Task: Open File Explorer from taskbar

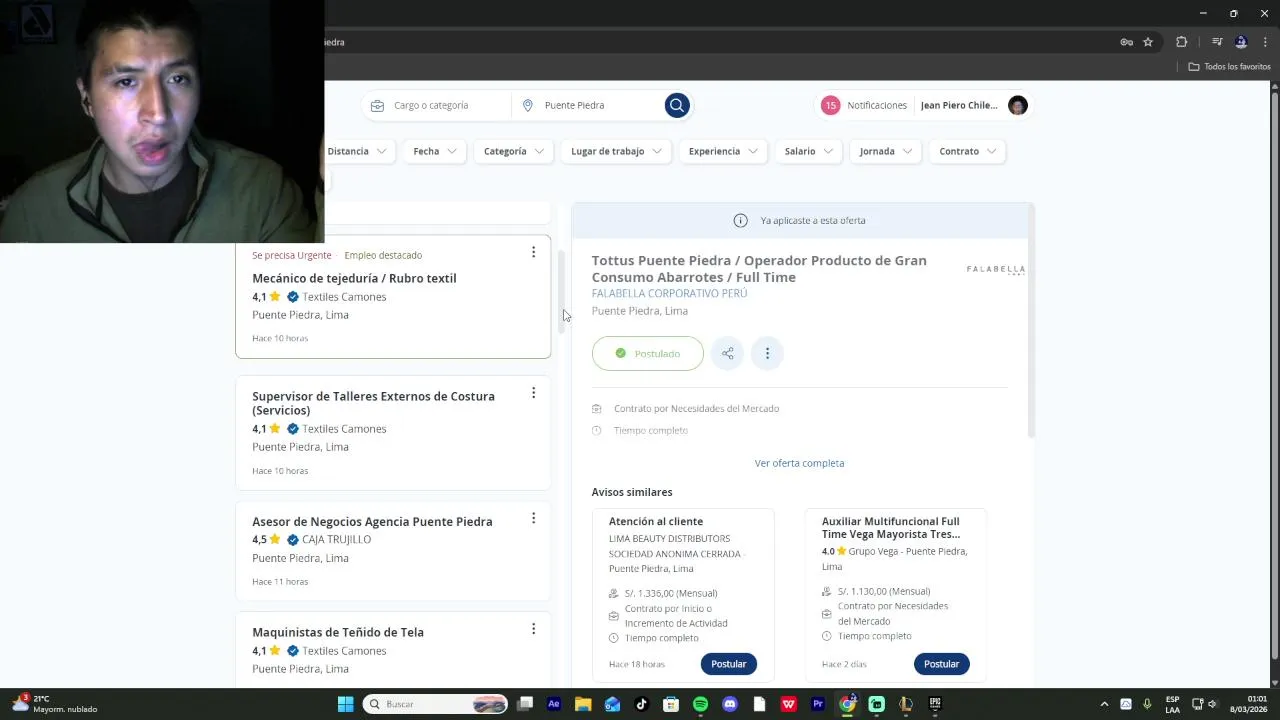Action: (x=583, y=704)
